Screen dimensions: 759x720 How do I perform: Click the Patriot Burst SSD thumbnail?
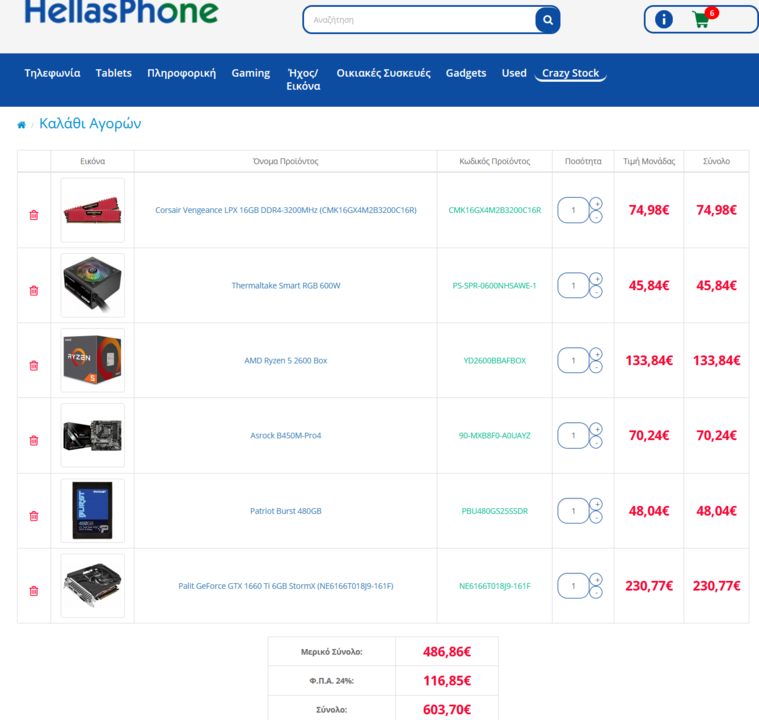click(92, 511)
